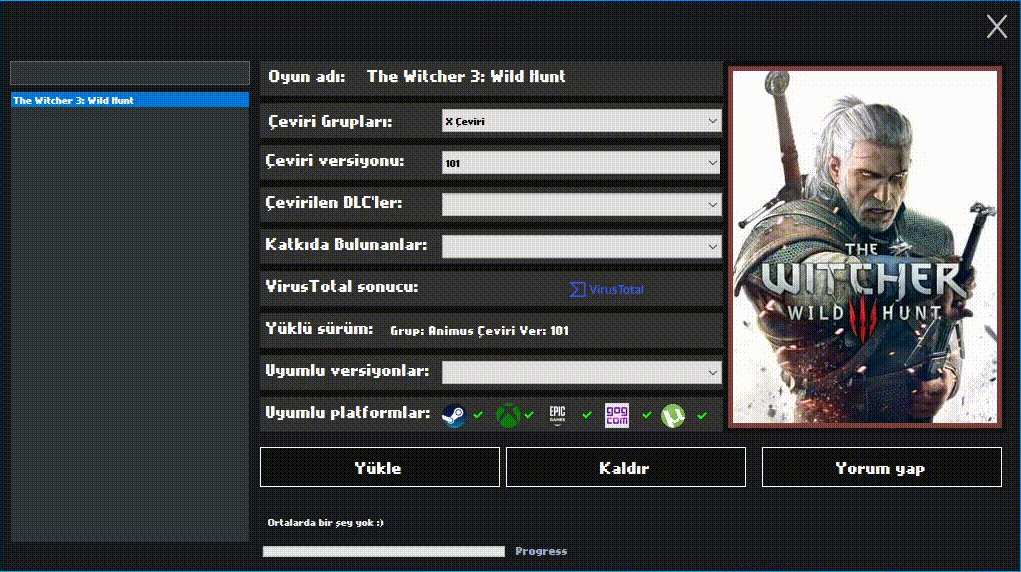The width and height of the screenshot is (1021, 572).
Task: Expand the Çevirilen DLC'ler dropdown
Action: [581, 205]
